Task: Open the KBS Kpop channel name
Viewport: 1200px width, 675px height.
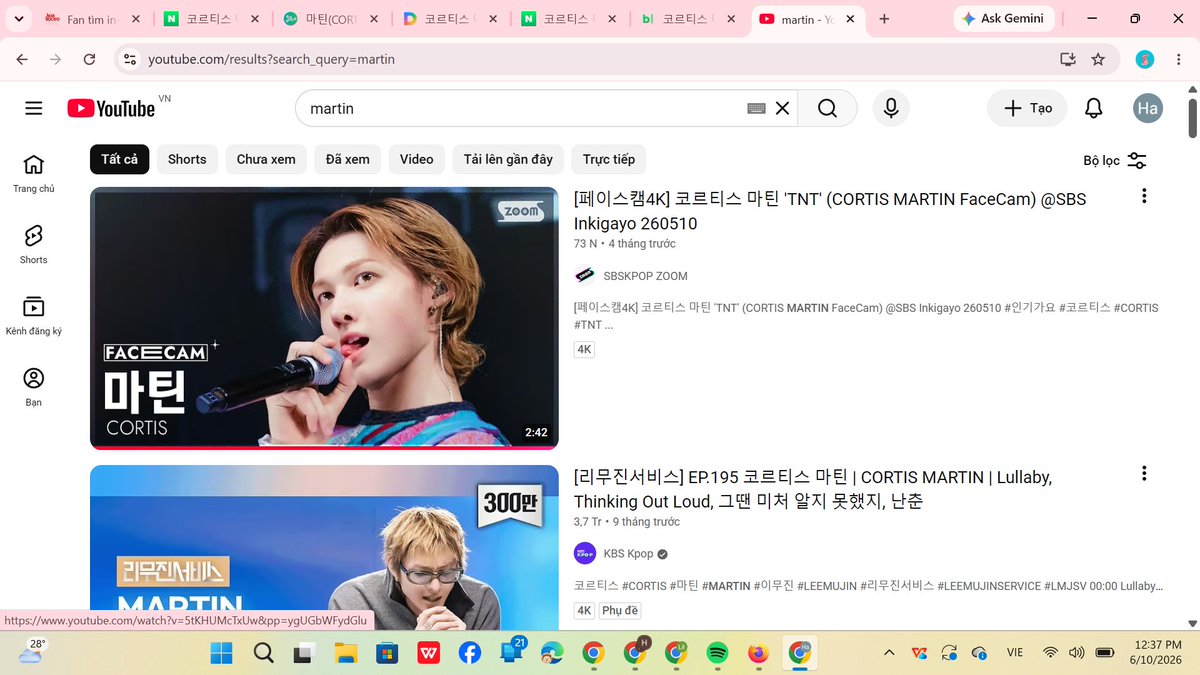Action: click(628, 554)
